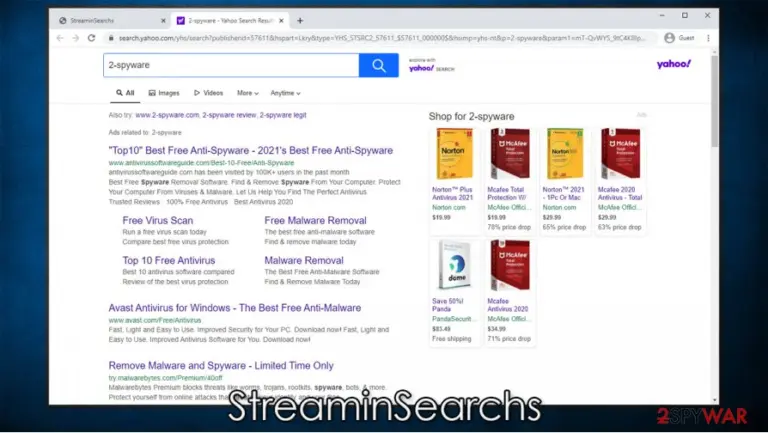Viewport: 768px width, 433px height.
Task: Expand the Anytime time filter
Action: pos(285,93)
